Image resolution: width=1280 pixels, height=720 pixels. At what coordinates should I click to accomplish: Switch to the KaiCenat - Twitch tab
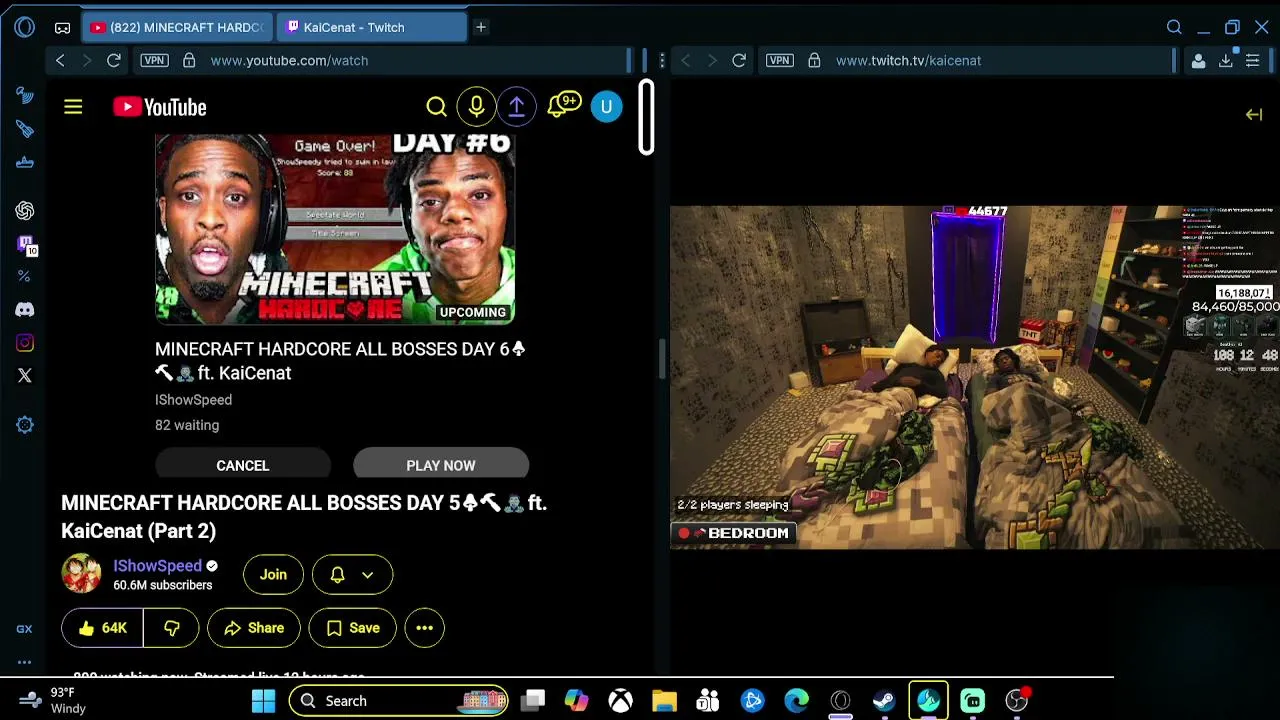coord(372,27)
